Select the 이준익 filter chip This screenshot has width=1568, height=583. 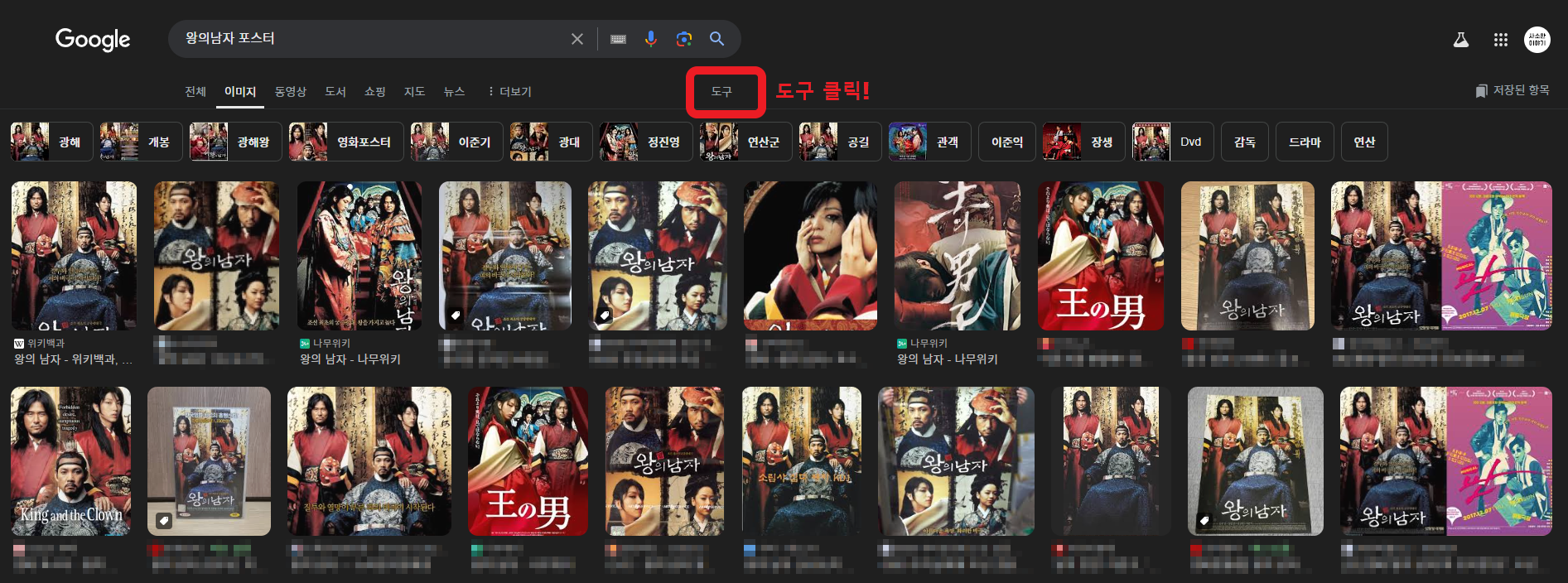pyautogui.click(x=1007, y=142)
